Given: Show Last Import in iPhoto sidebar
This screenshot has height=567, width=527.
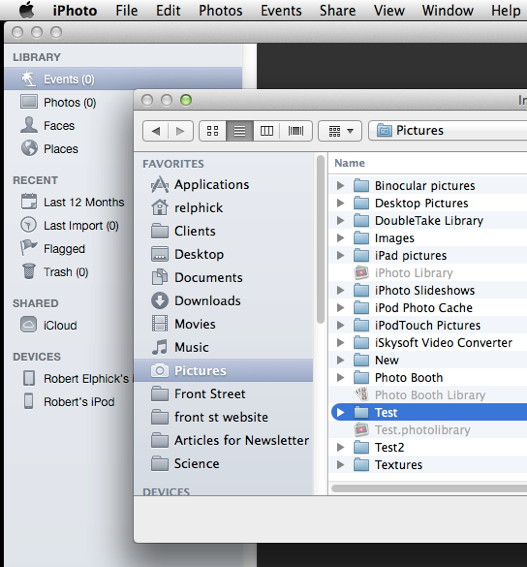Looking at the screenshot, I should tap(69, 225).
